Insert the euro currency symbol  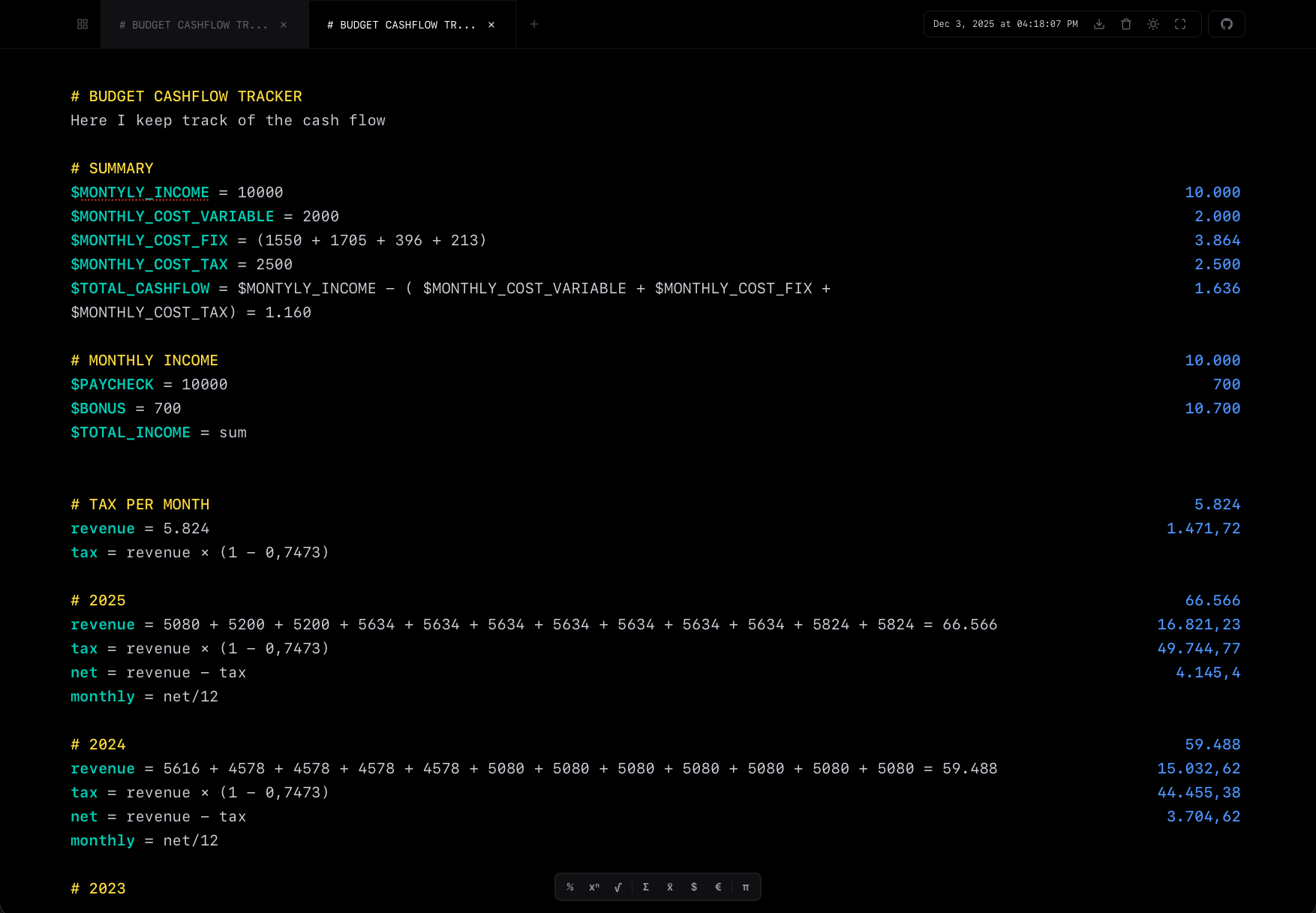pos(718,887)
